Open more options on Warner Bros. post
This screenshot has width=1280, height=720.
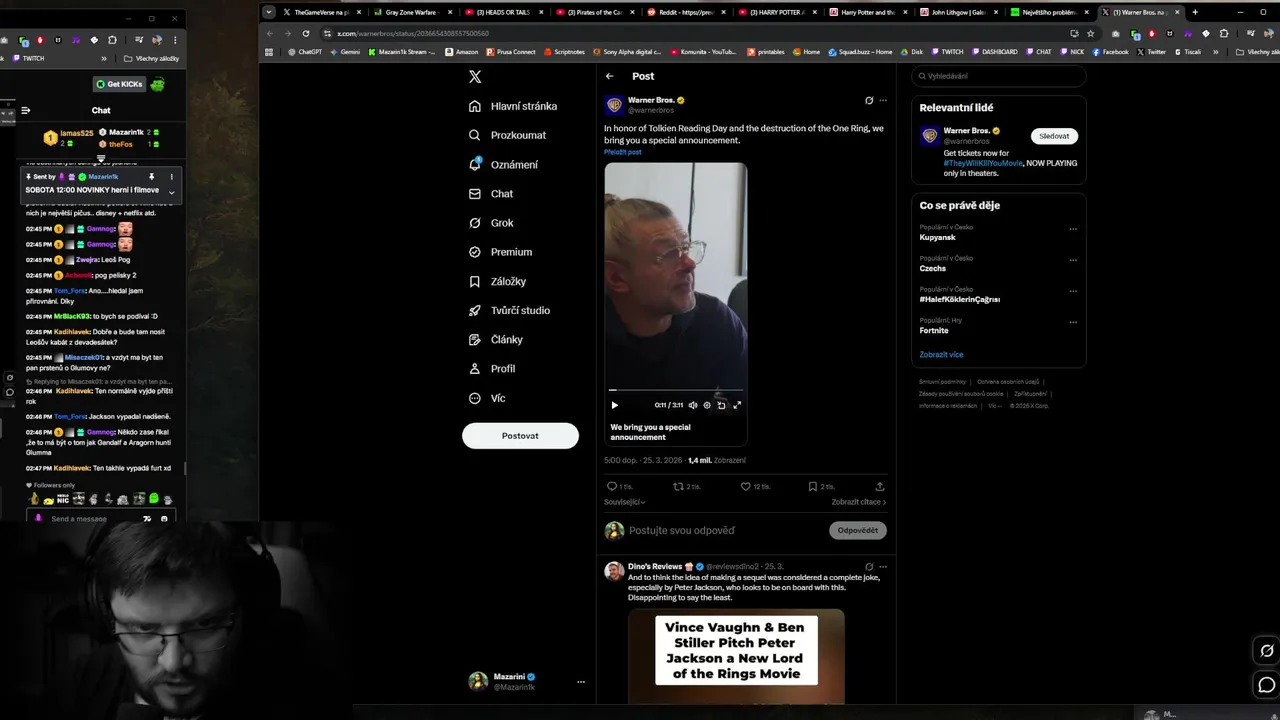(x=883, y=100)
